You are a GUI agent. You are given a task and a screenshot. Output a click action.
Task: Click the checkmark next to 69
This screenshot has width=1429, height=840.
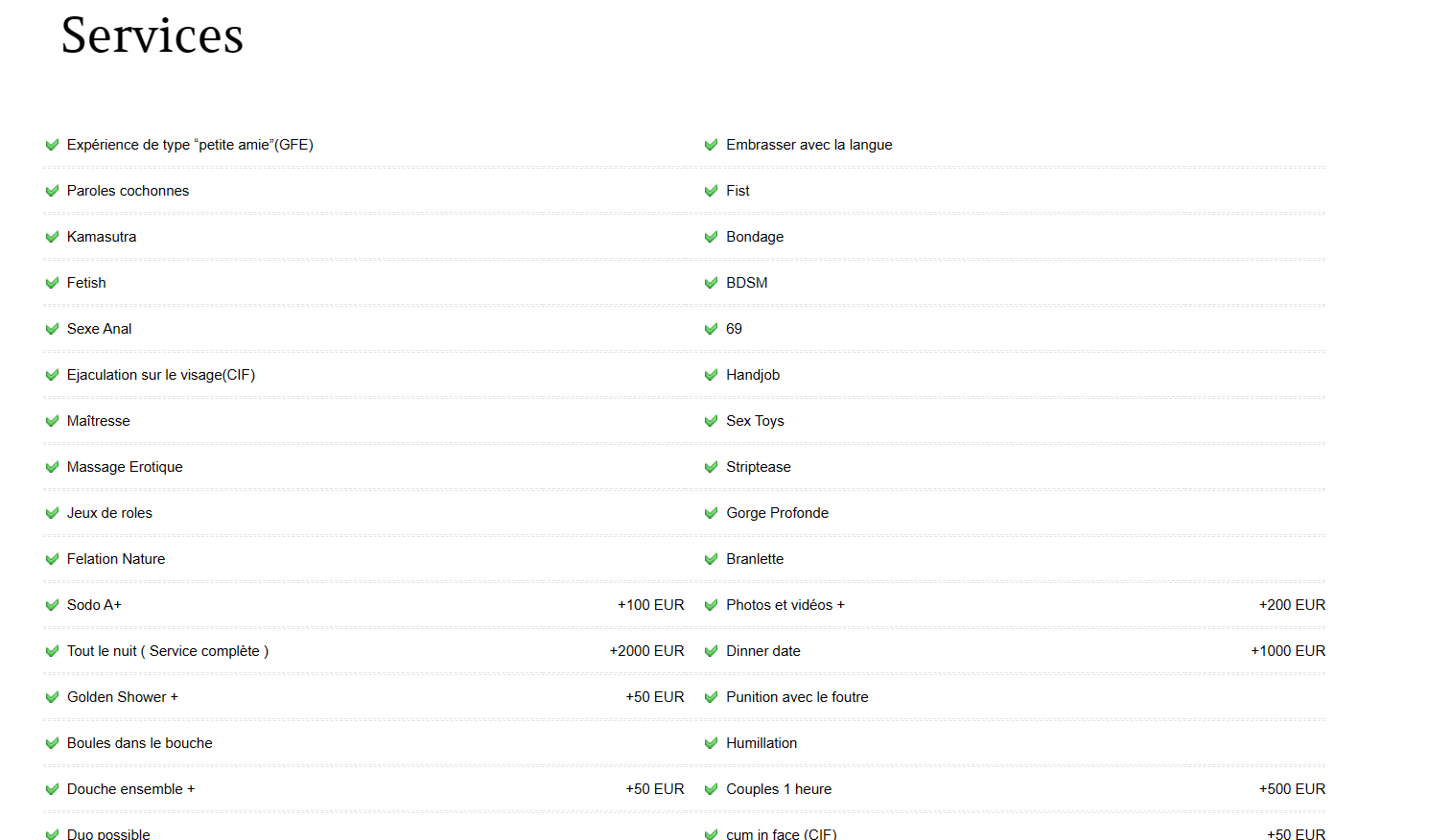712,329
